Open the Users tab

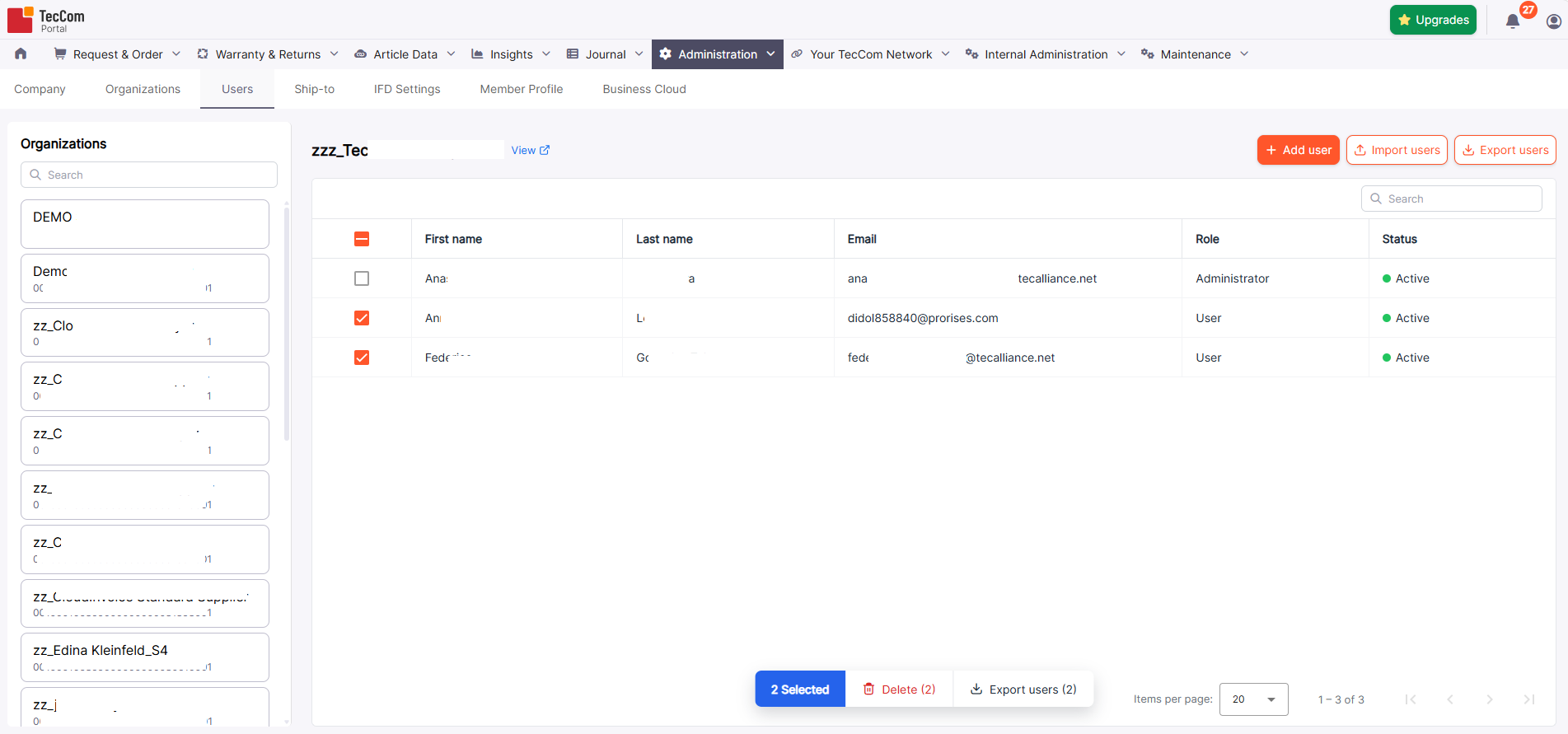pyautogui.click(x=237, y=89)
